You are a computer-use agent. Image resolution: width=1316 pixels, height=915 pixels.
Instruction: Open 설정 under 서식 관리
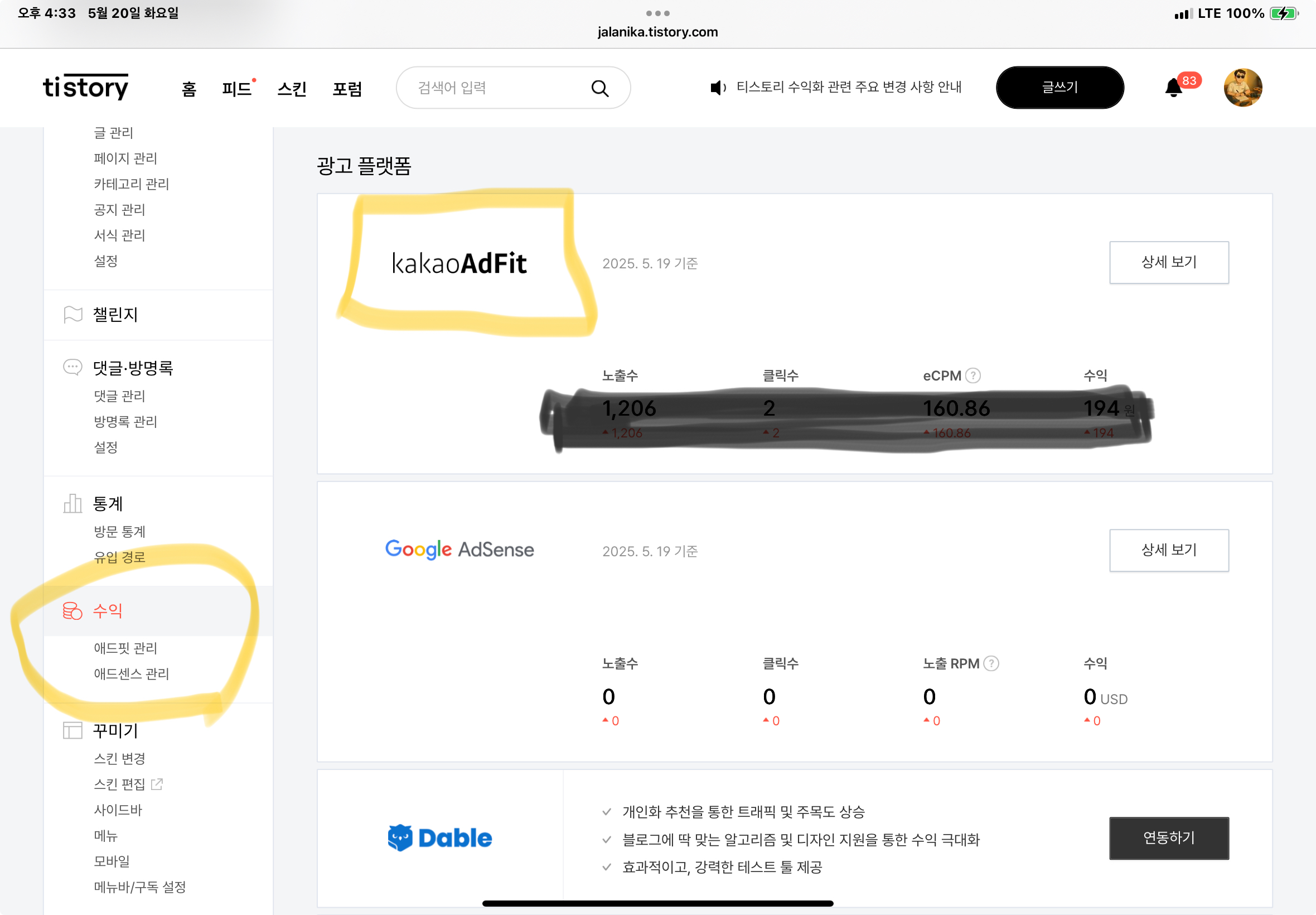click(x=105, y=261)
